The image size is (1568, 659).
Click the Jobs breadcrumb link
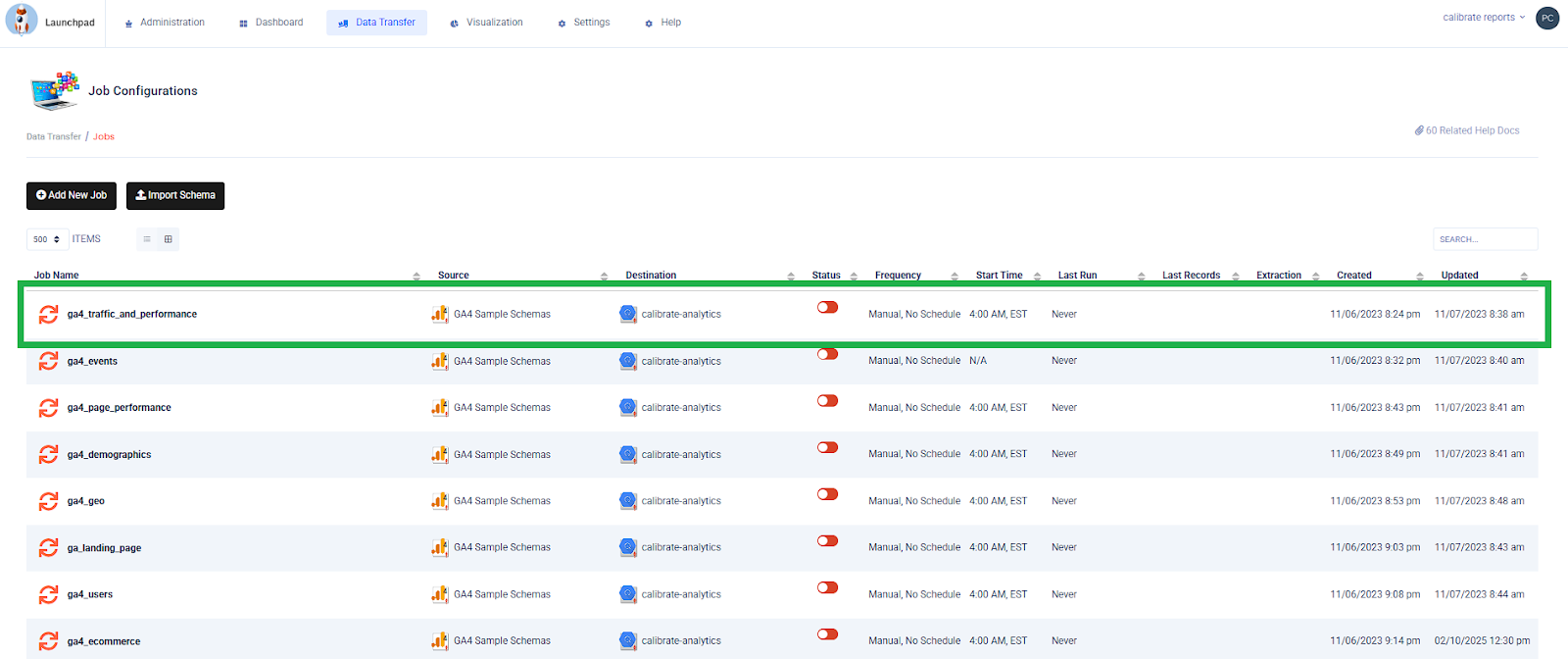(104, 137)
